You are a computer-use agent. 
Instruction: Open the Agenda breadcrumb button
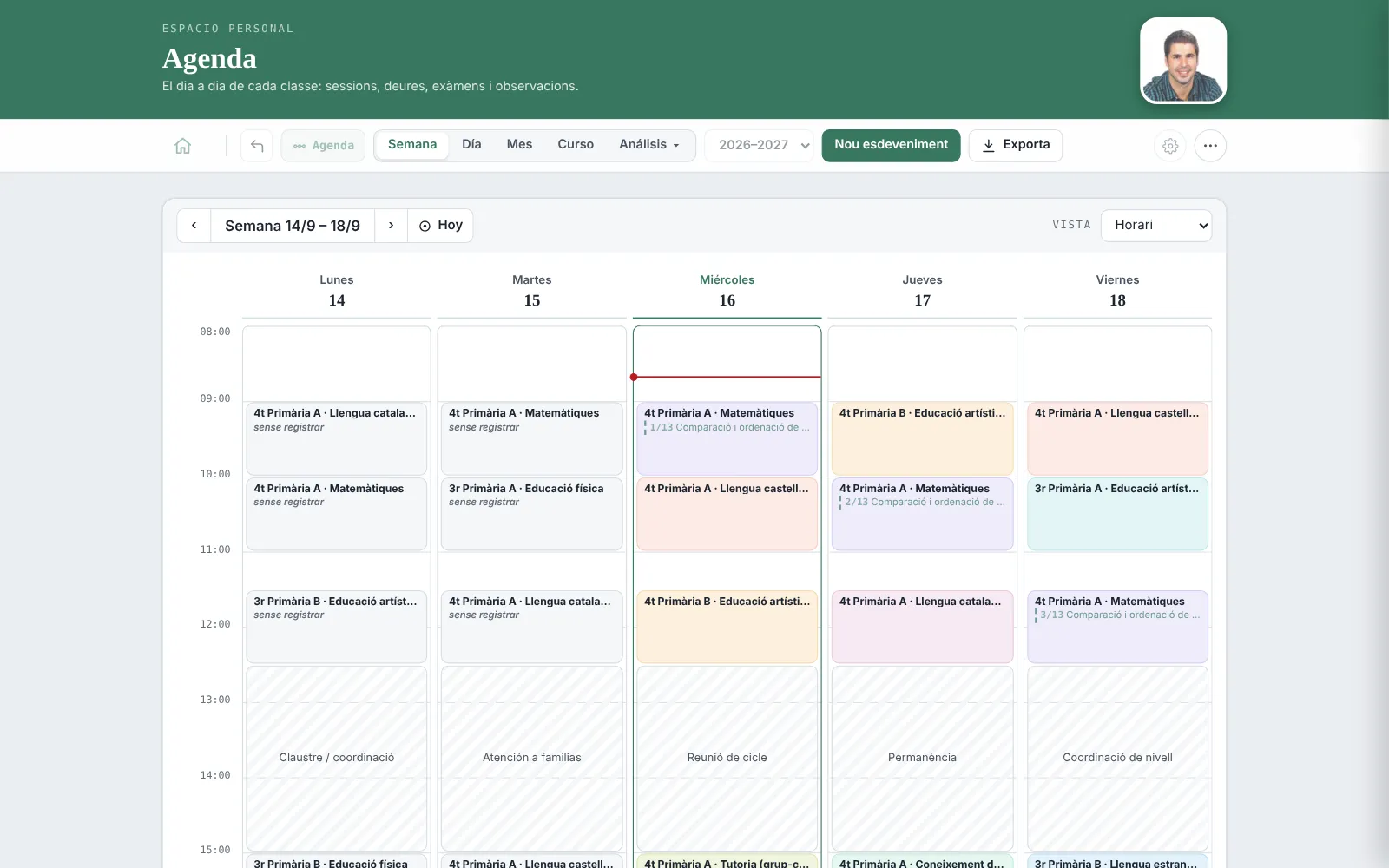point(323,146)
